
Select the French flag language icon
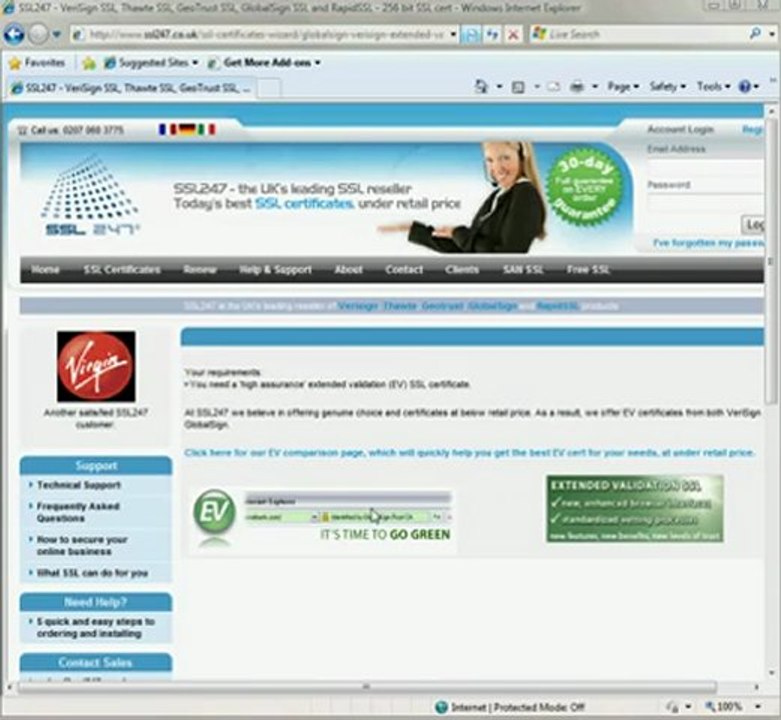168,129
